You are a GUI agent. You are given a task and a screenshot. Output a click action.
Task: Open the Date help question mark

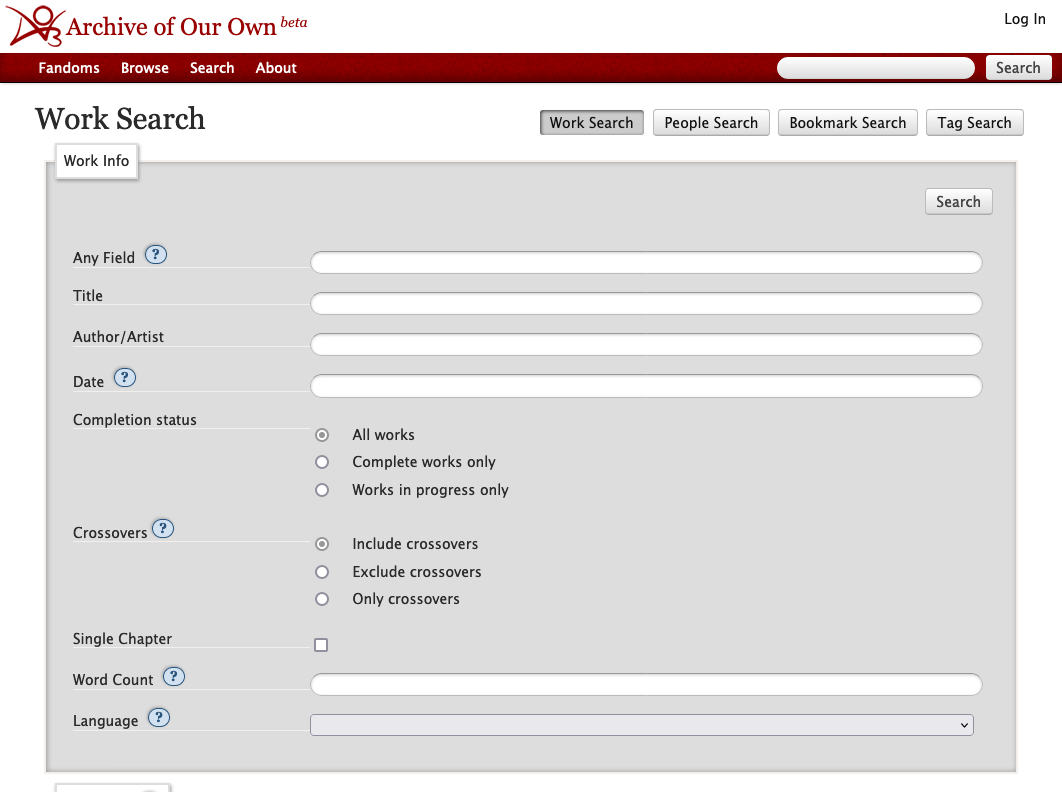[x=124, y=378]
